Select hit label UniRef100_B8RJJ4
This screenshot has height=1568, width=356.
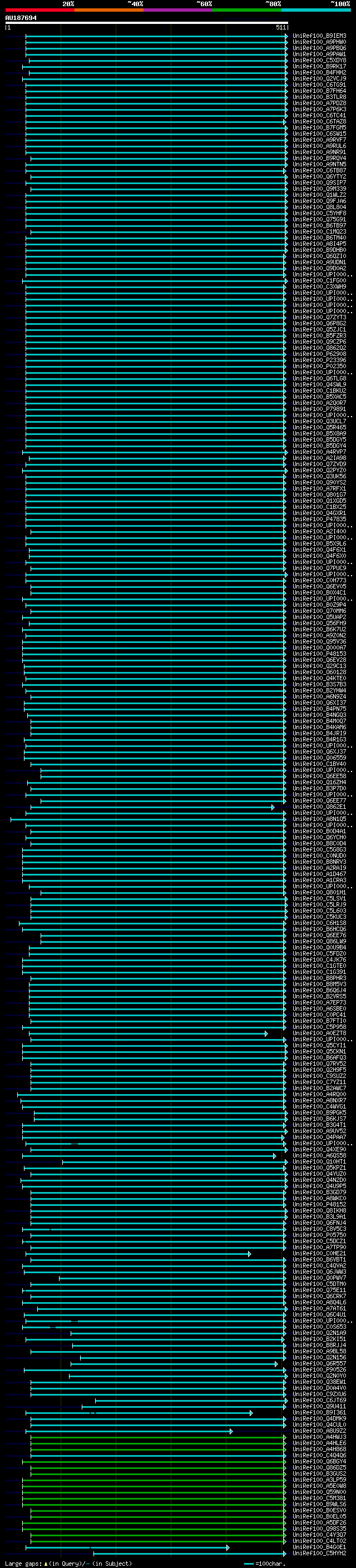[x=319, y=1345]
